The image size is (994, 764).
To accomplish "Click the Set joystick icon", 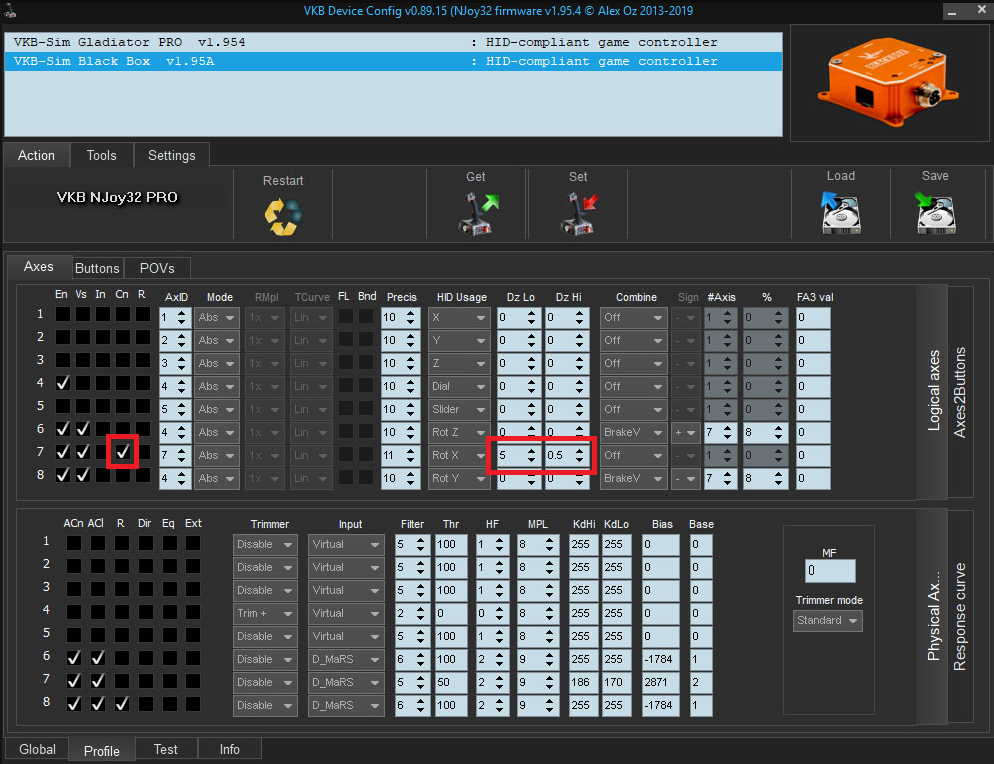I will [x=579, y=214].
